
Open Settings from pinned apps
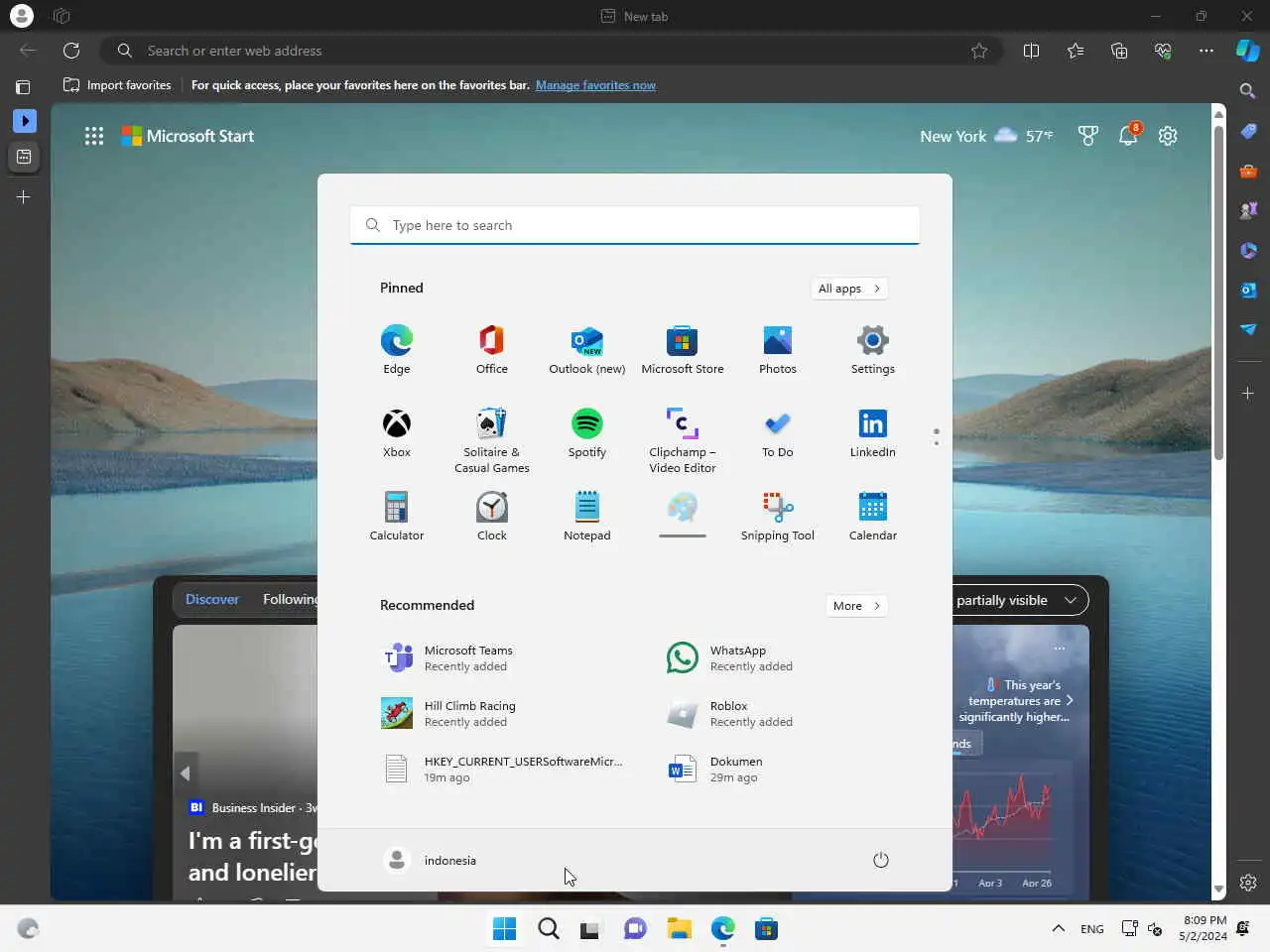click(x=873, y=350)
